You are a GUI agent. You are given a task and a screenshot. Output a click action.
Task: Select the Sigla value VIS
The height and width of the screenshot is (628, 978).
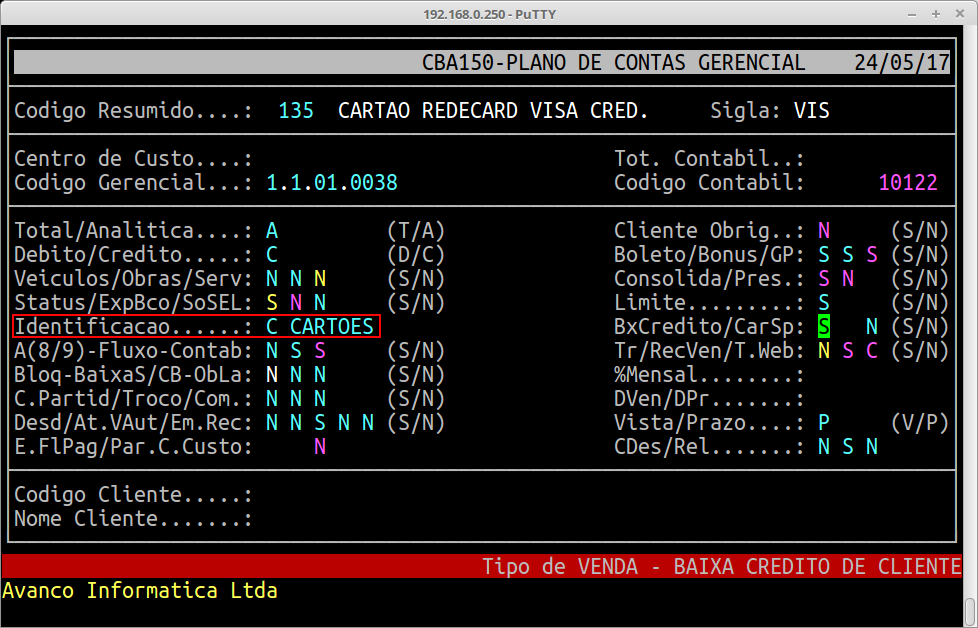811,110
